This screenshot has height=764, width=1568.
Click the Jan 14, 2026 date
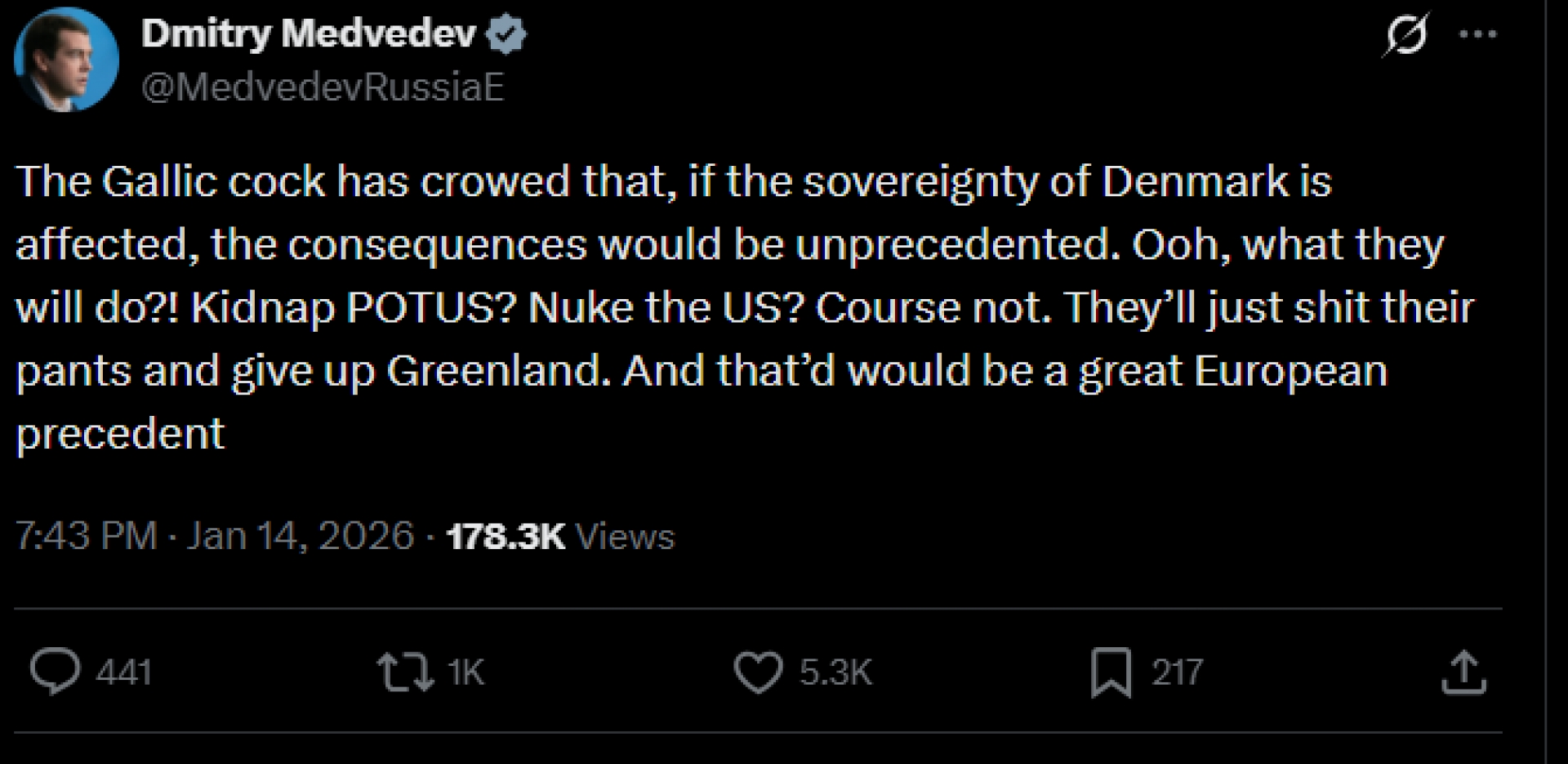[x=301, y=536]
